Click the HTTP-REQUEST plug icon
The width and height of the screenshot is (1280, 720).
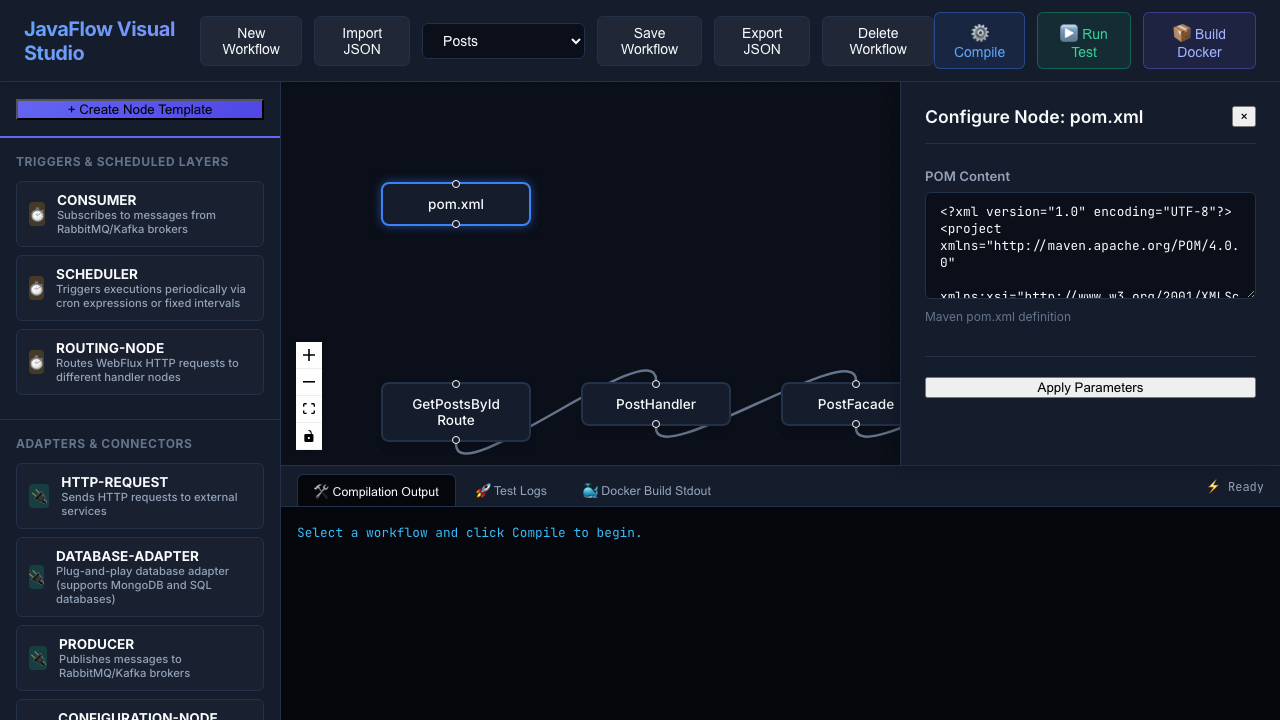pyautogui.click(x=39, y=496)
